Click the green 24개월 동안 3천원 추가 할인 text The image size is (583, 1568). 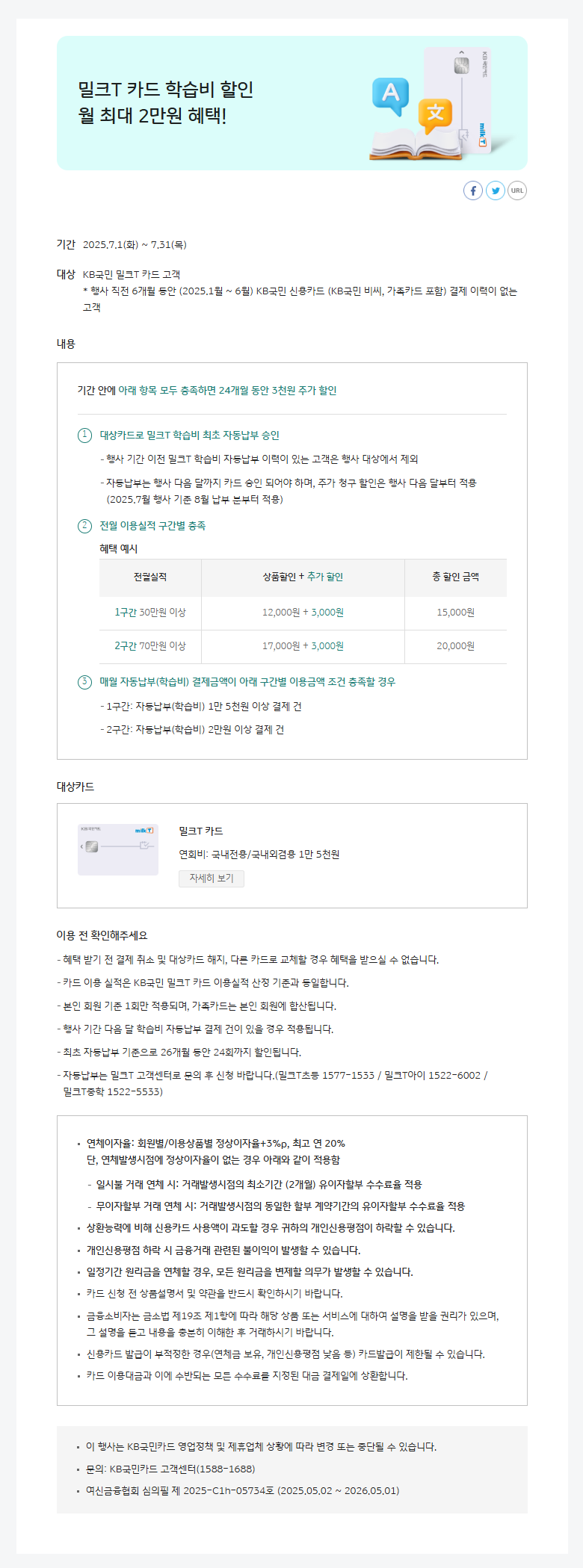click(x=277, y=391)
